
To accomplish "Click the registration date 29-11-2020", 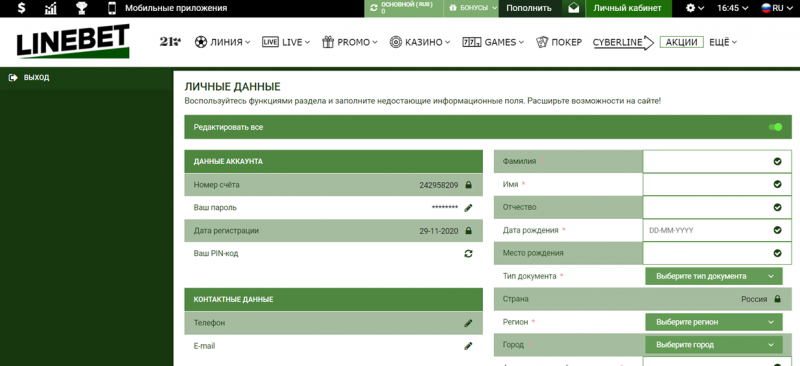I will pyautogui.click(x=438, y=231).
